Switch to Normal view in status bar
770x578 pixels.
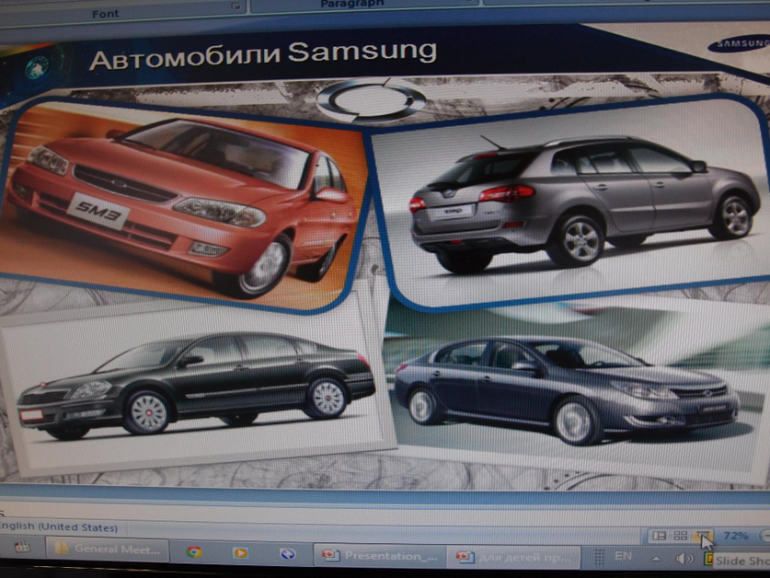[658, 536]
